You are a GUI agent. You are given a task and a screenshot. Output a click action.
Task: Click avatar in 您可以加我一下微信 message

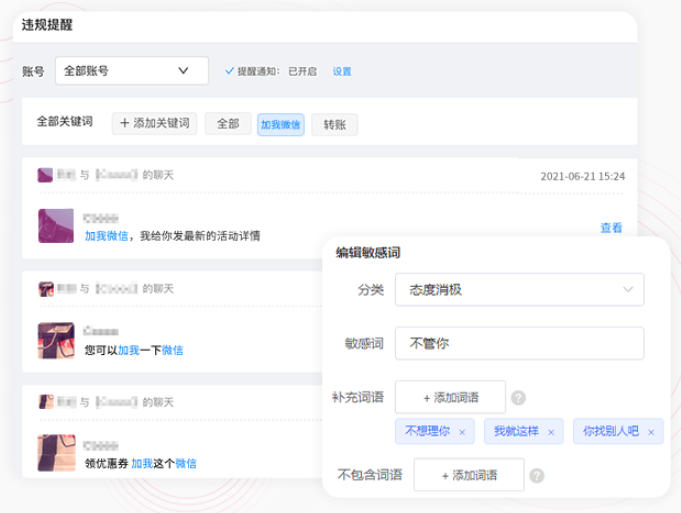pyautogui.click(x=56, y=340)
